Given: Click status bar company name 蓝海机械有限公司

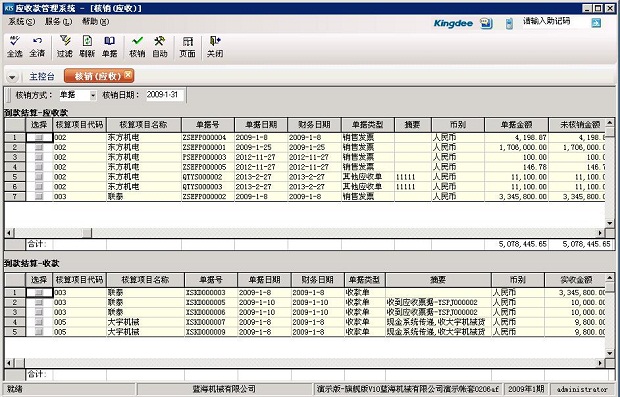Looking at the screenshot, I should 224,389.
